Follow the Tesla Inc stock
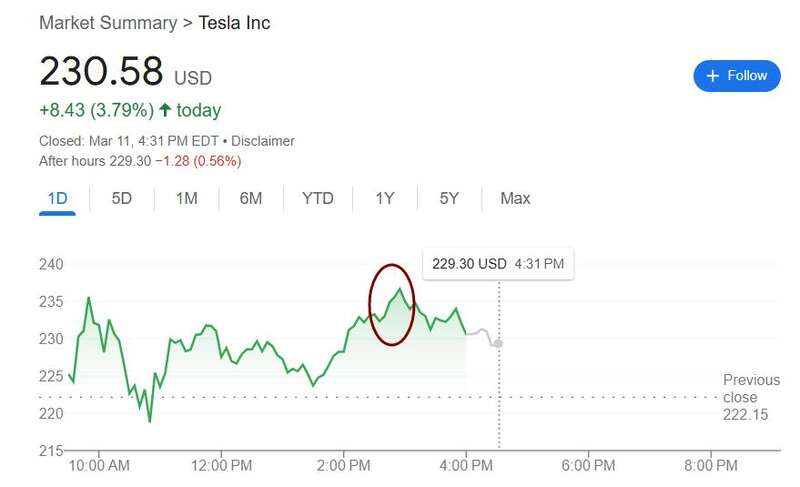This screenshot has width=800, height=487. tap(737, 76)
